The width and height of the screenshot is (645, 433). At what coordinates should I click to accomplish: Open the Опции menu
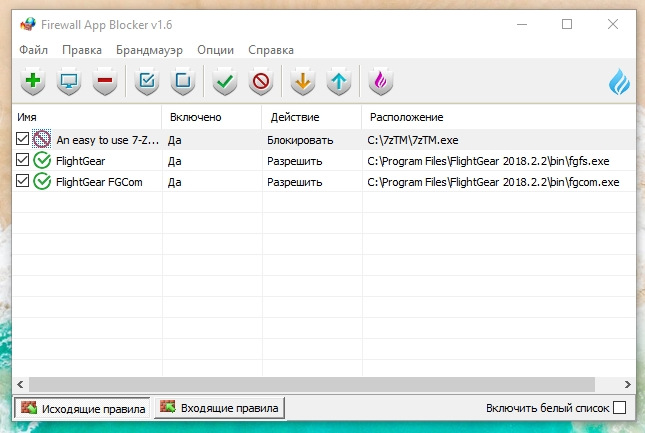click(x=216, y=50)
